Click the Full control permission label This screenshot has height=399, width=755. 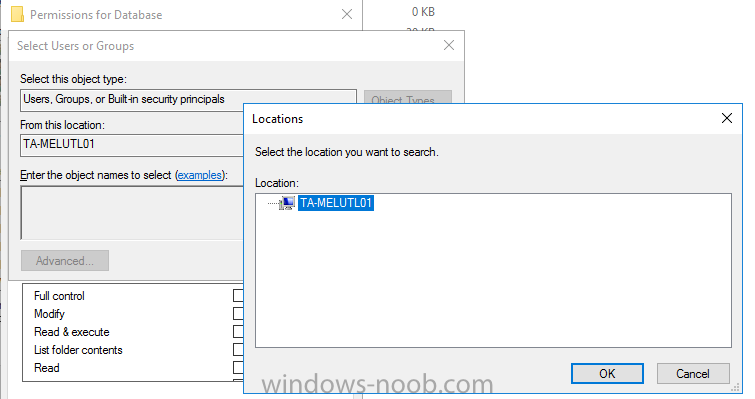pyautogui.click(x=59, y=296)
